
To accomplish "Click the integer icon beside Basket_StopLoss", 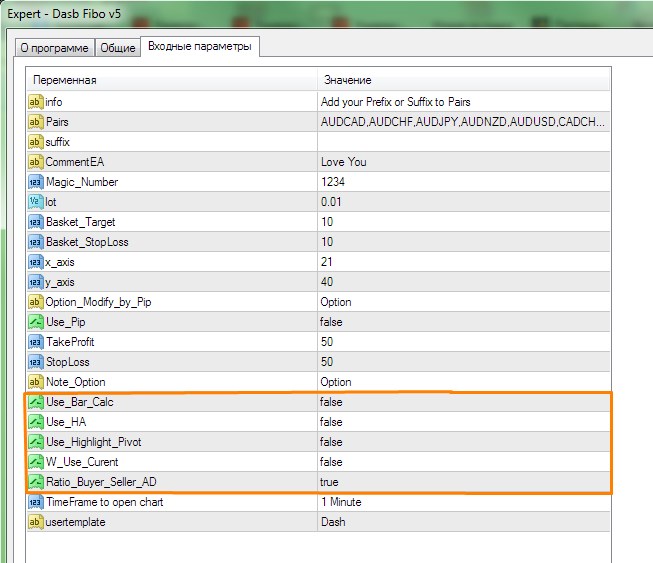I will pyautogui.click(x=36, y=242).
